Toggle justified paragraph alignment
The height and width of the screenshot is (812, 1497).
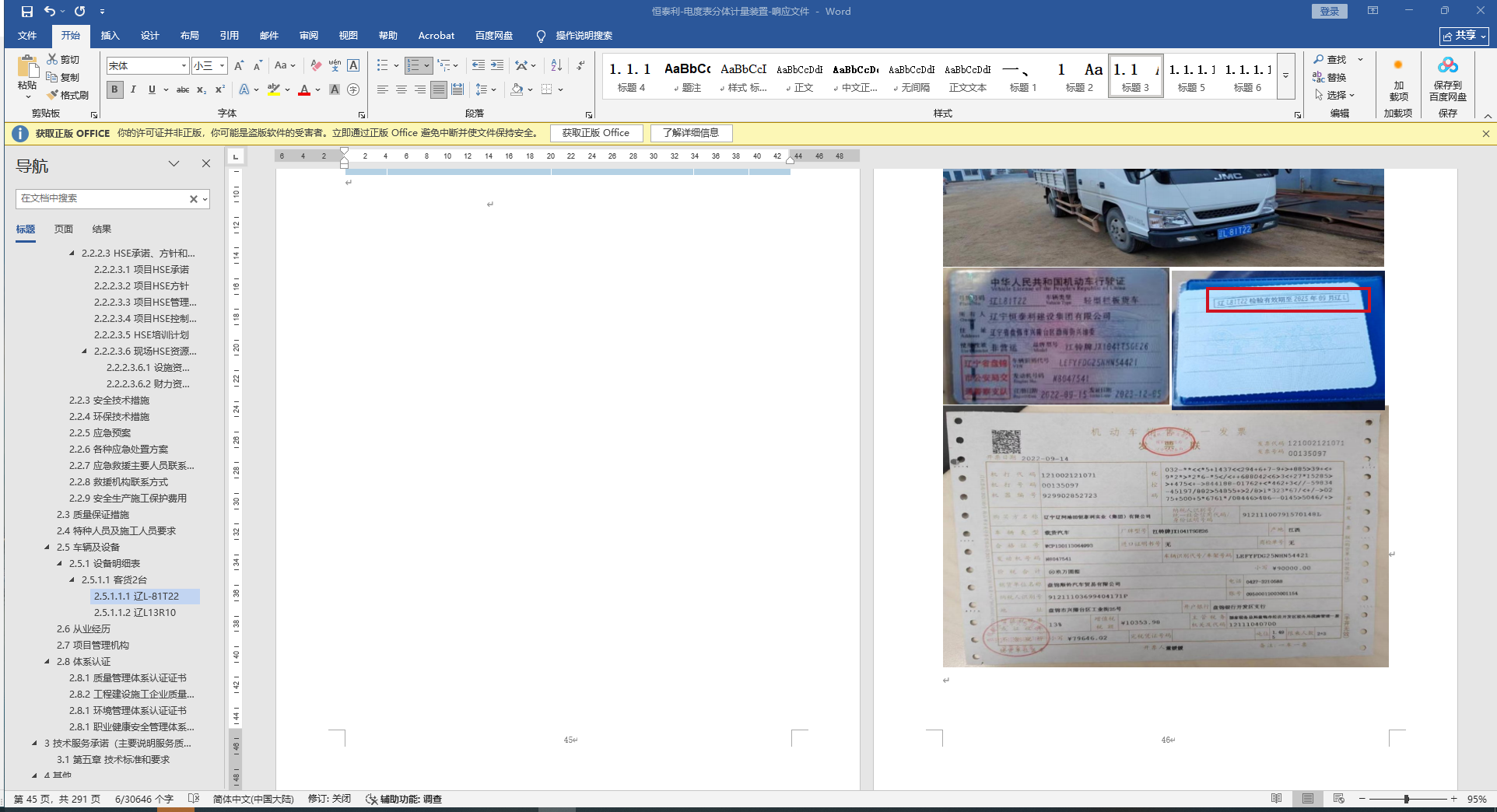pos(439,90)
